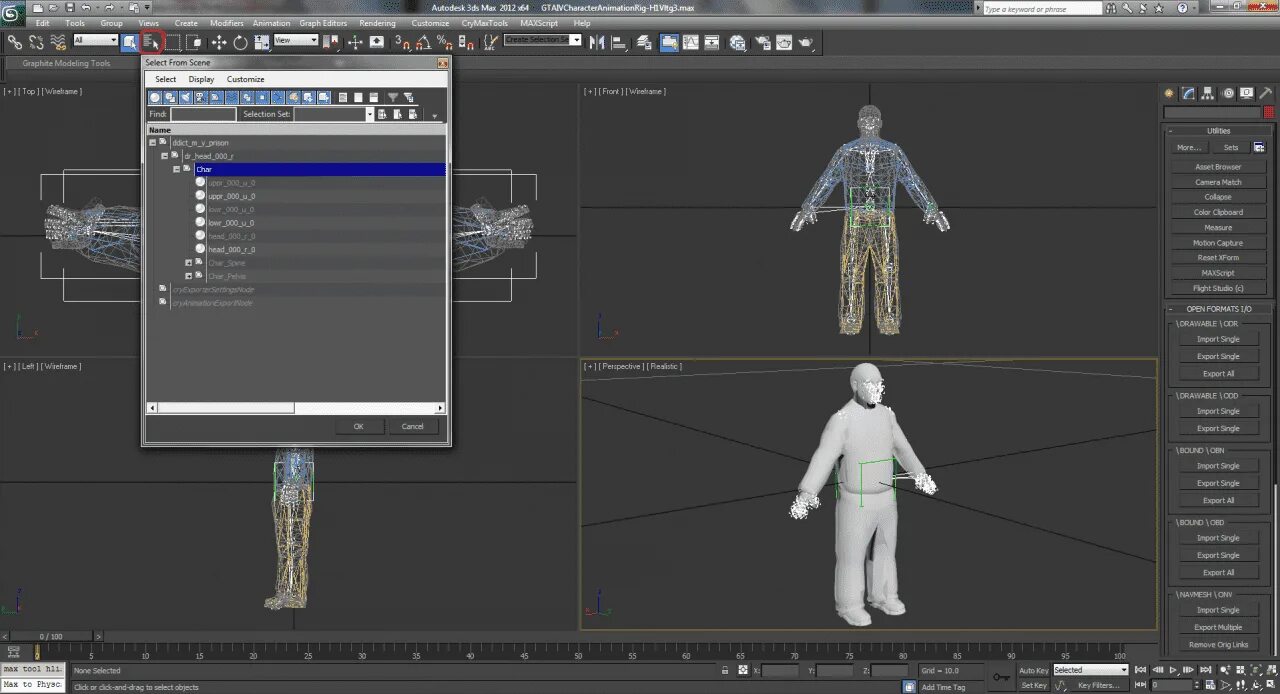Open the Selection Set dropdown in dialog

[x=370, y=114]
